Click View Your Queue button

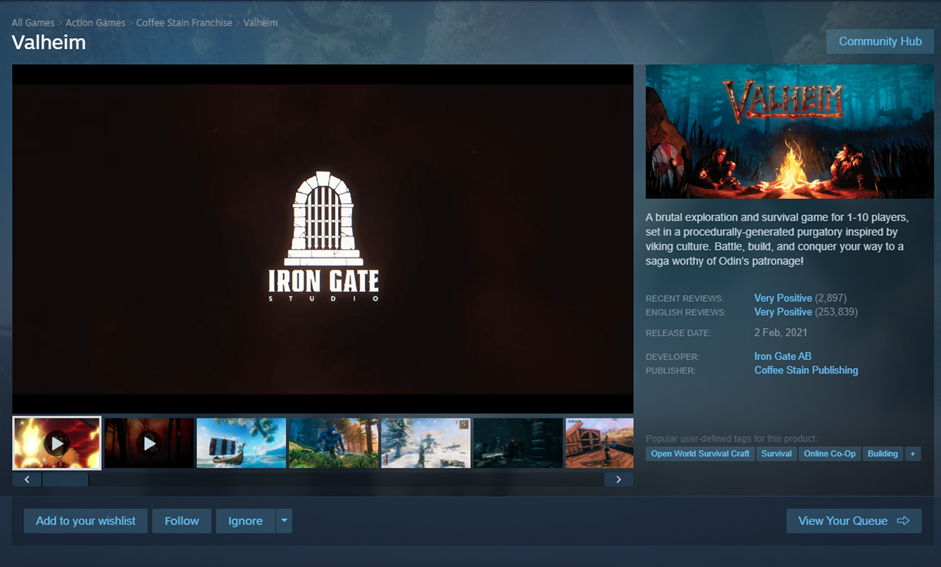853,521
